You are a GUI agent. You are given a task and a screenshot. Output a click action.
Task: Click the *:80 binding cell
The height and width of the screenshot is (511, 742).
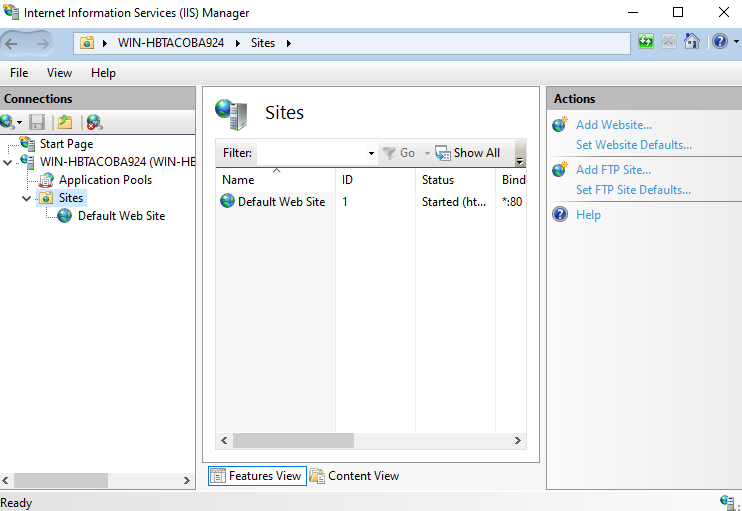[x=512, y=202]
